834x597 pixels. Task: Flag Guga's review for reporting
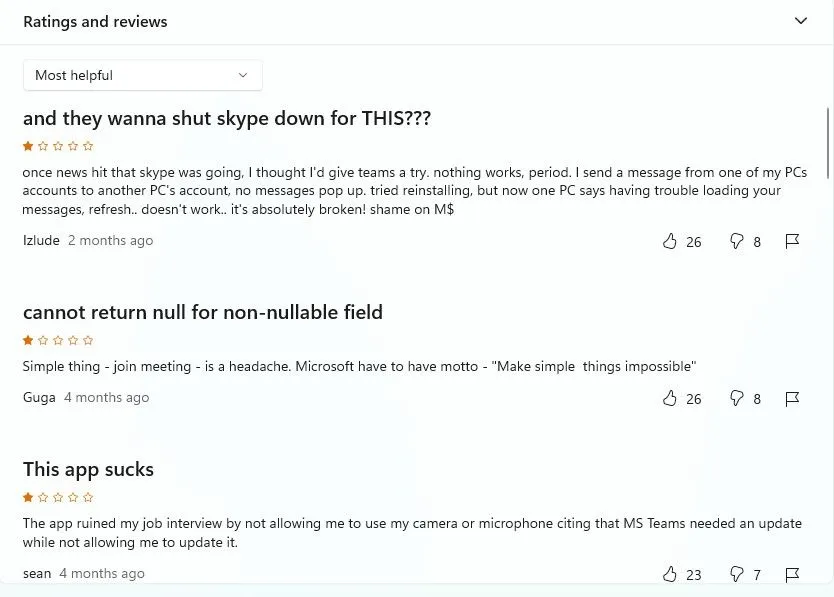(792, 398)
